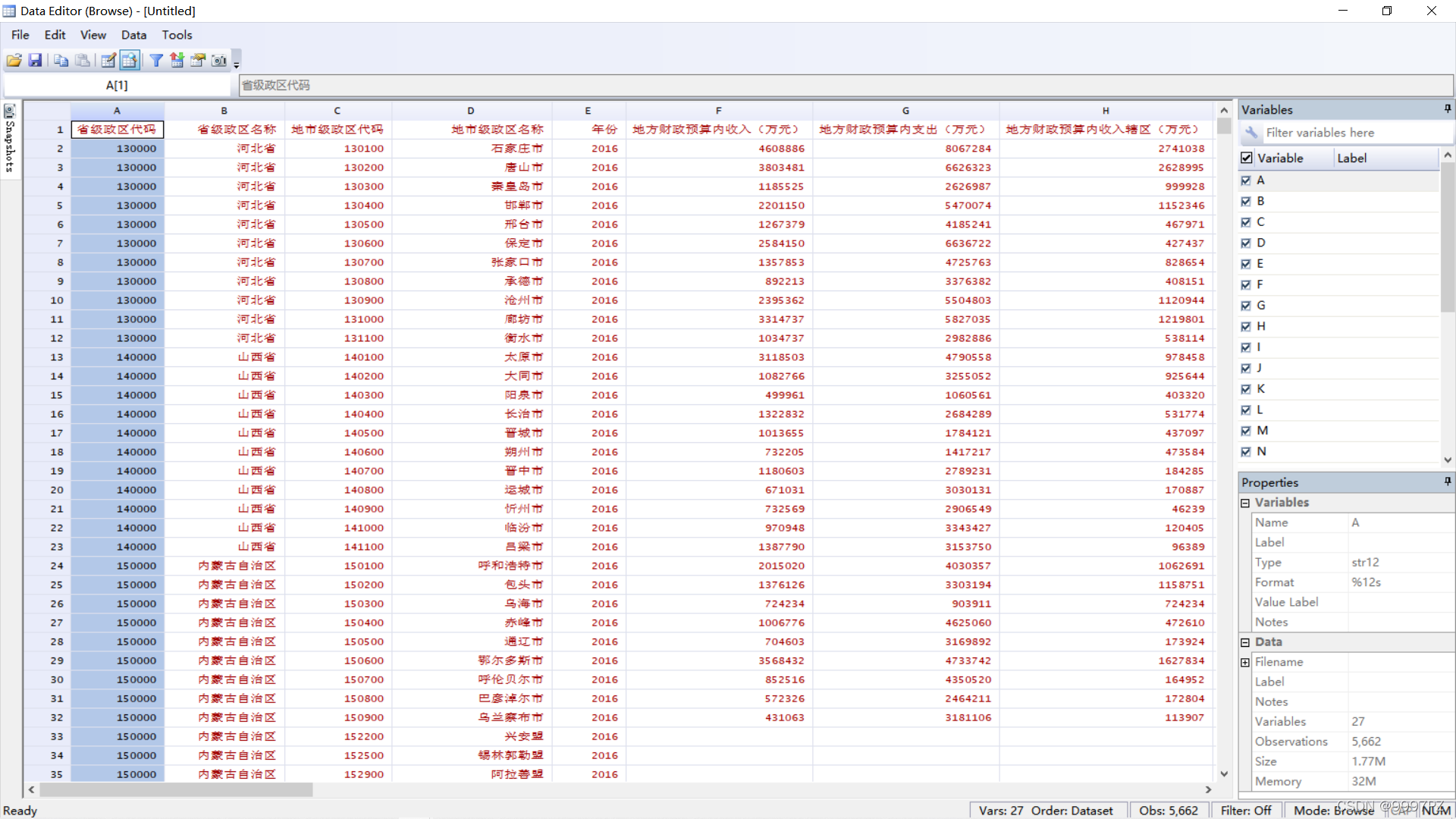Select column header F
The width and height of the screenshot is (1456, 819).
pos(719,110)
